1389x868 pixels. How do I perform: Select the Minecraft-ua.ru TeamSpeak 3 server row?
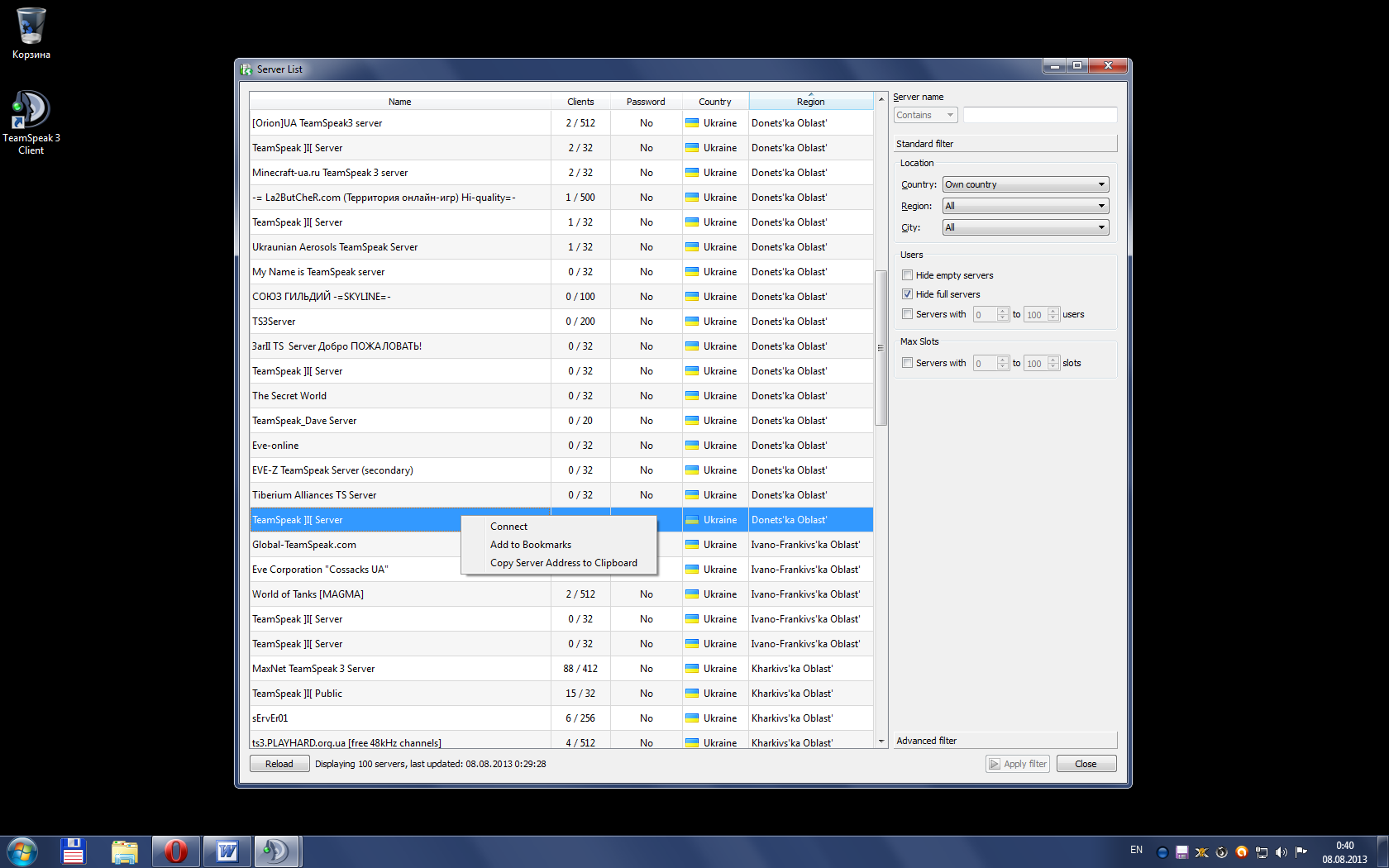[x=561, y=173]
